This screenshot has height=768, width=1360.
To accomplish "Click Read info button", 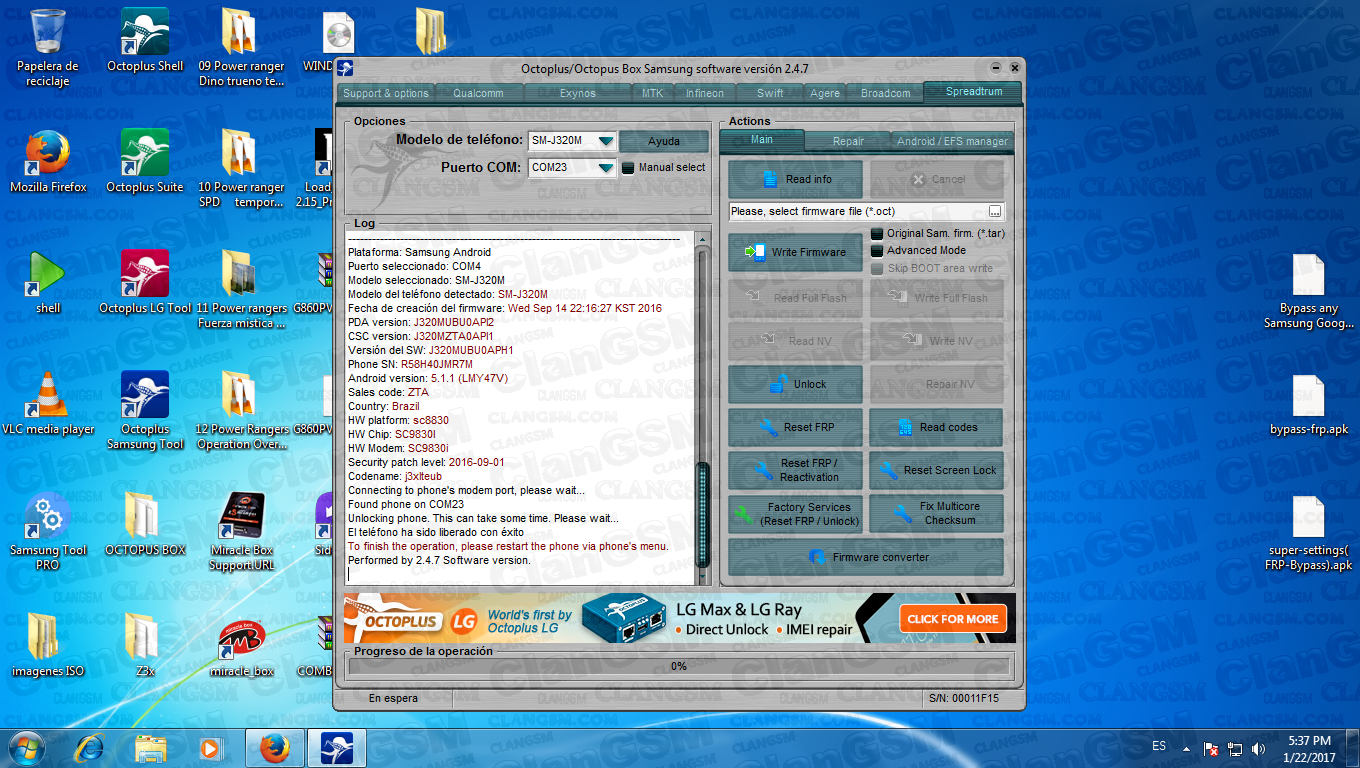I will point(795,179).
